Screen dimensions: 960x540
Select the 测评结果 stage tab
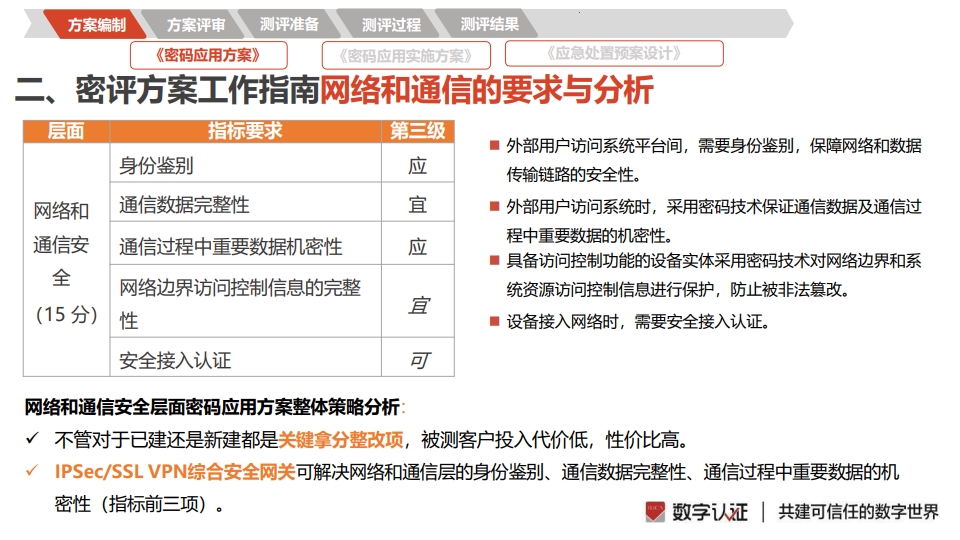point(489,24)
